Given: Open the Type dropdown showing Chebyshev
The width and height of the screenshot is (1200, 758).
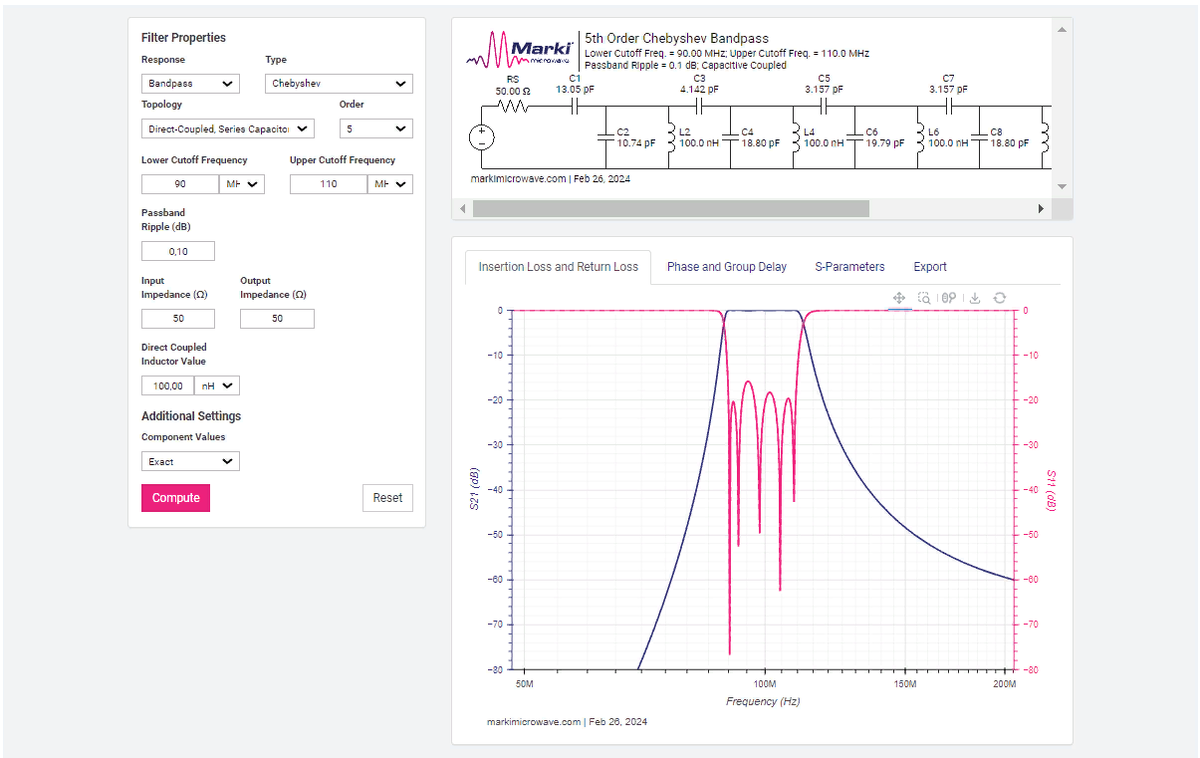Looking at the screenshot, I should (339, 84).
